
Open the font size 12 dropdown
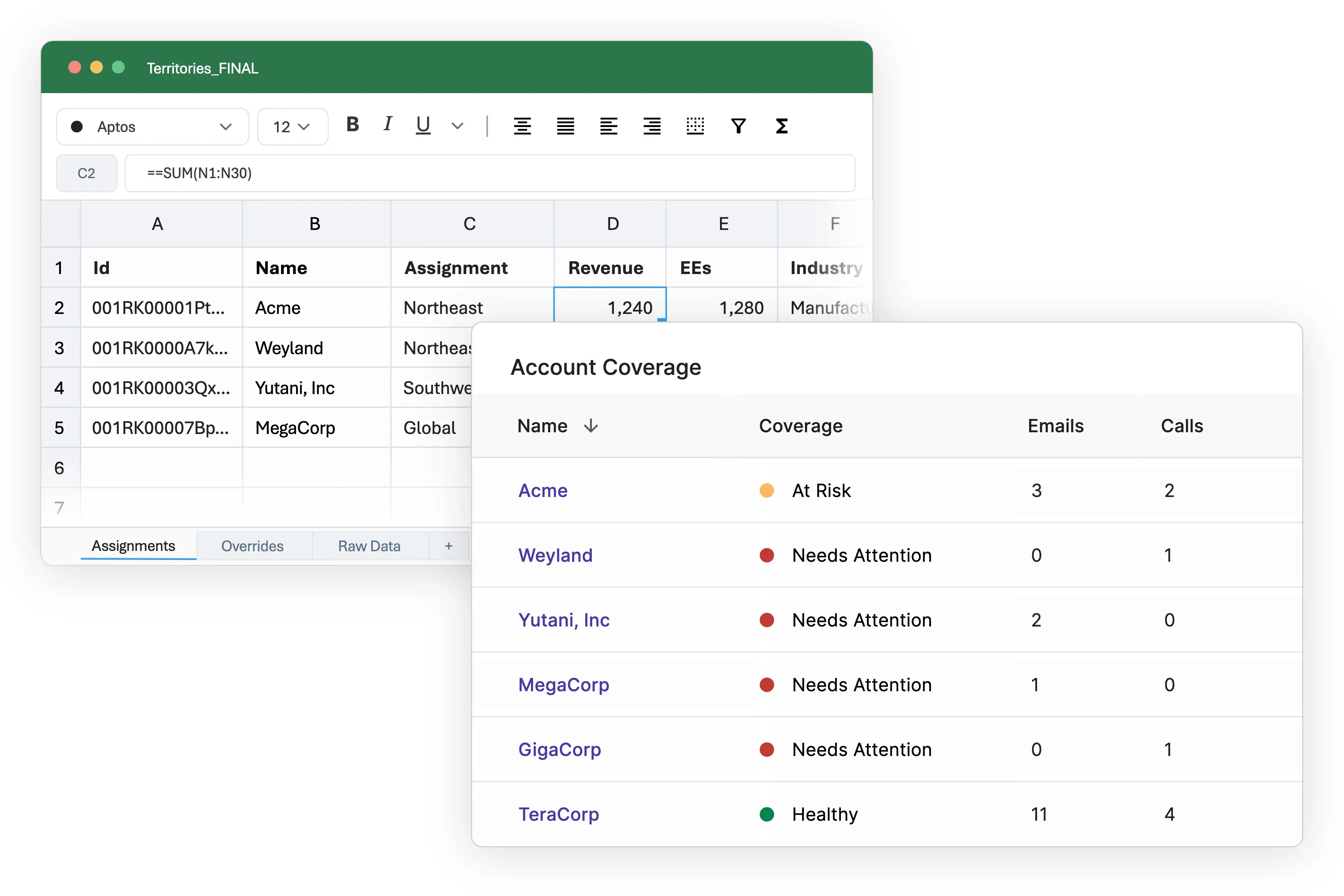tap(293, 127)
